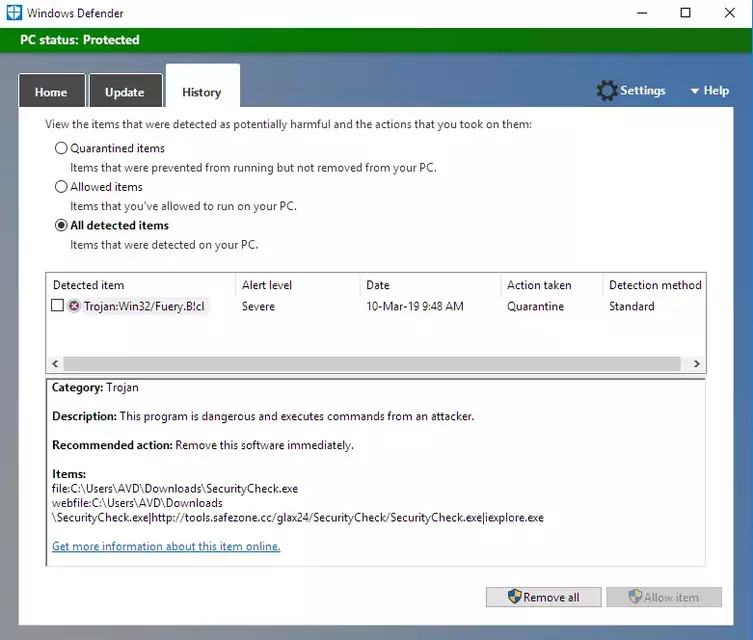Screen dimensions: 753x640
Task: Click the date 10-Mar-19 9:48 AM
Action: pos(415,306)
